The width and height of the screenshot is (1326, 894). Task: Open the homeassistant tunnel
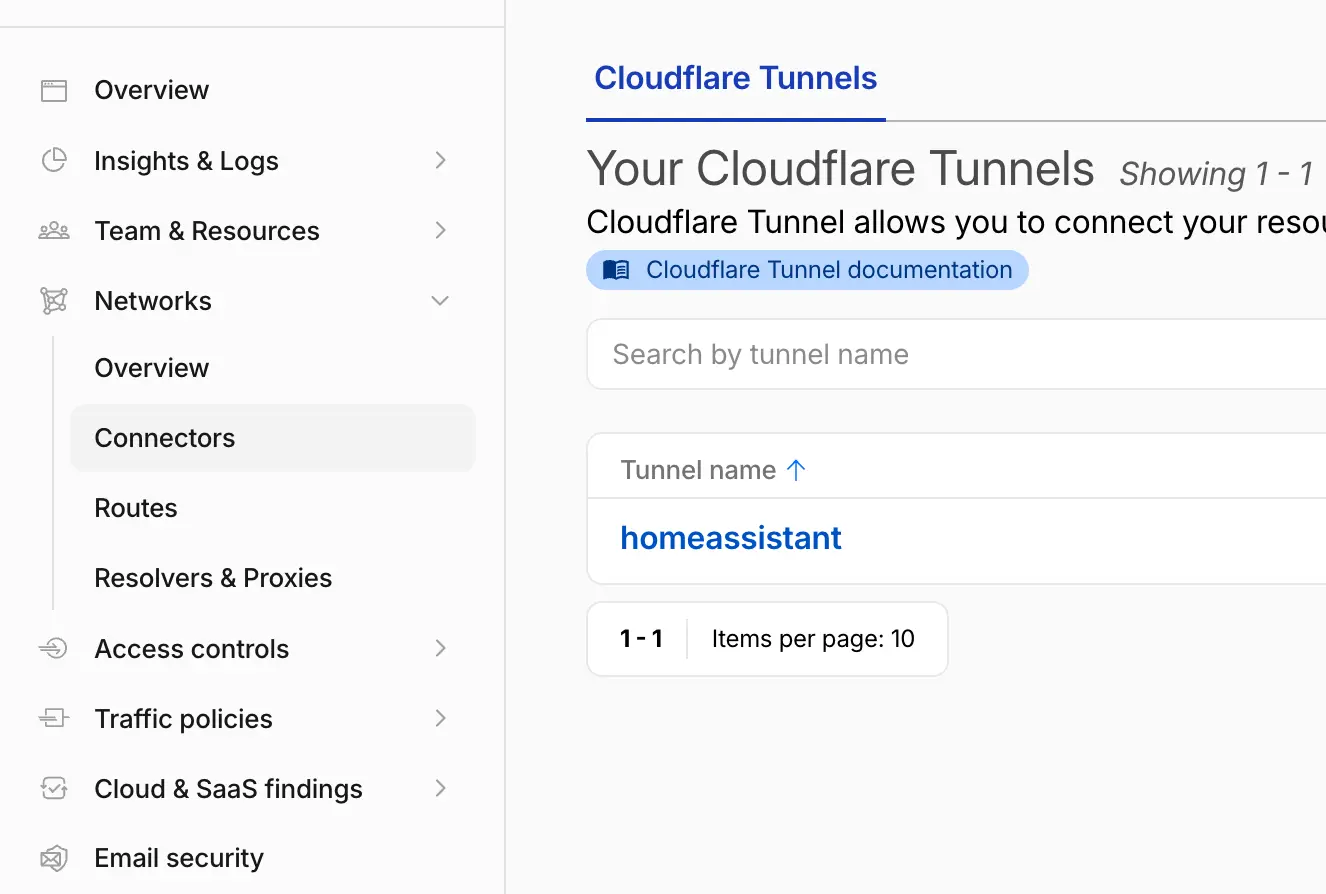tap(731, 538)
